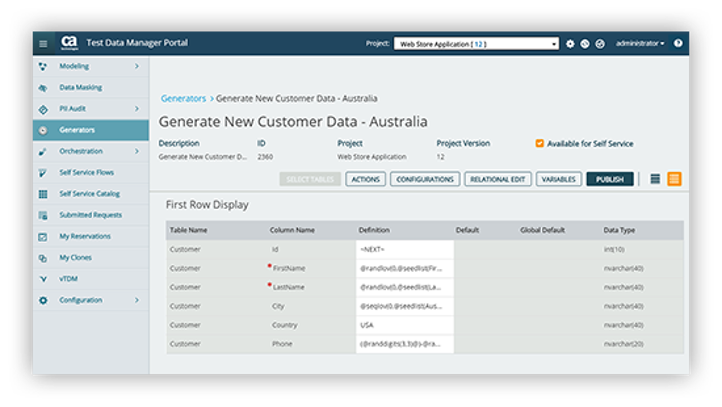The height and width of the screenshot is (407, 722).
Task: Uncheck Available for Self Service checkbox
Action: (x=540, y=143)
